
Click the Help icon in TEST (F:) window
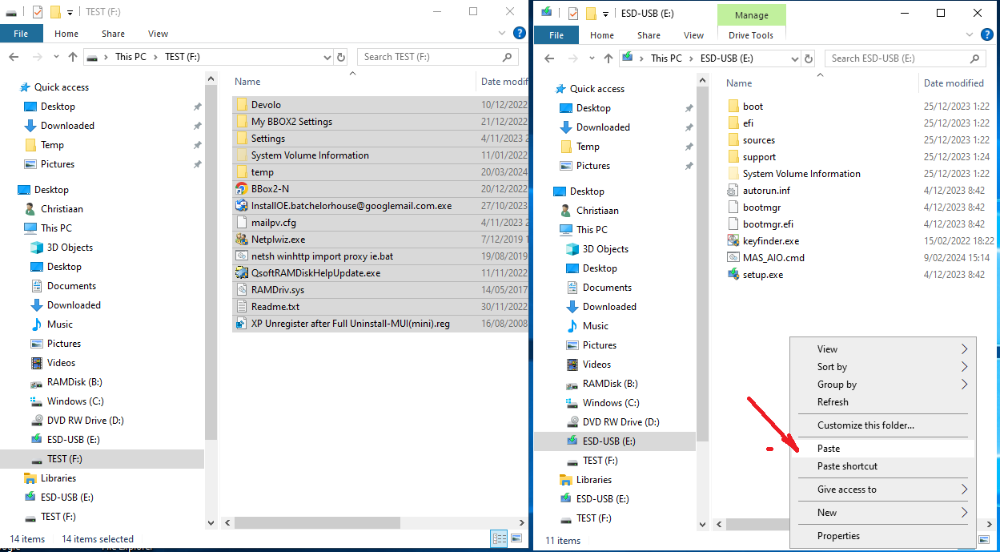(517, 34)
